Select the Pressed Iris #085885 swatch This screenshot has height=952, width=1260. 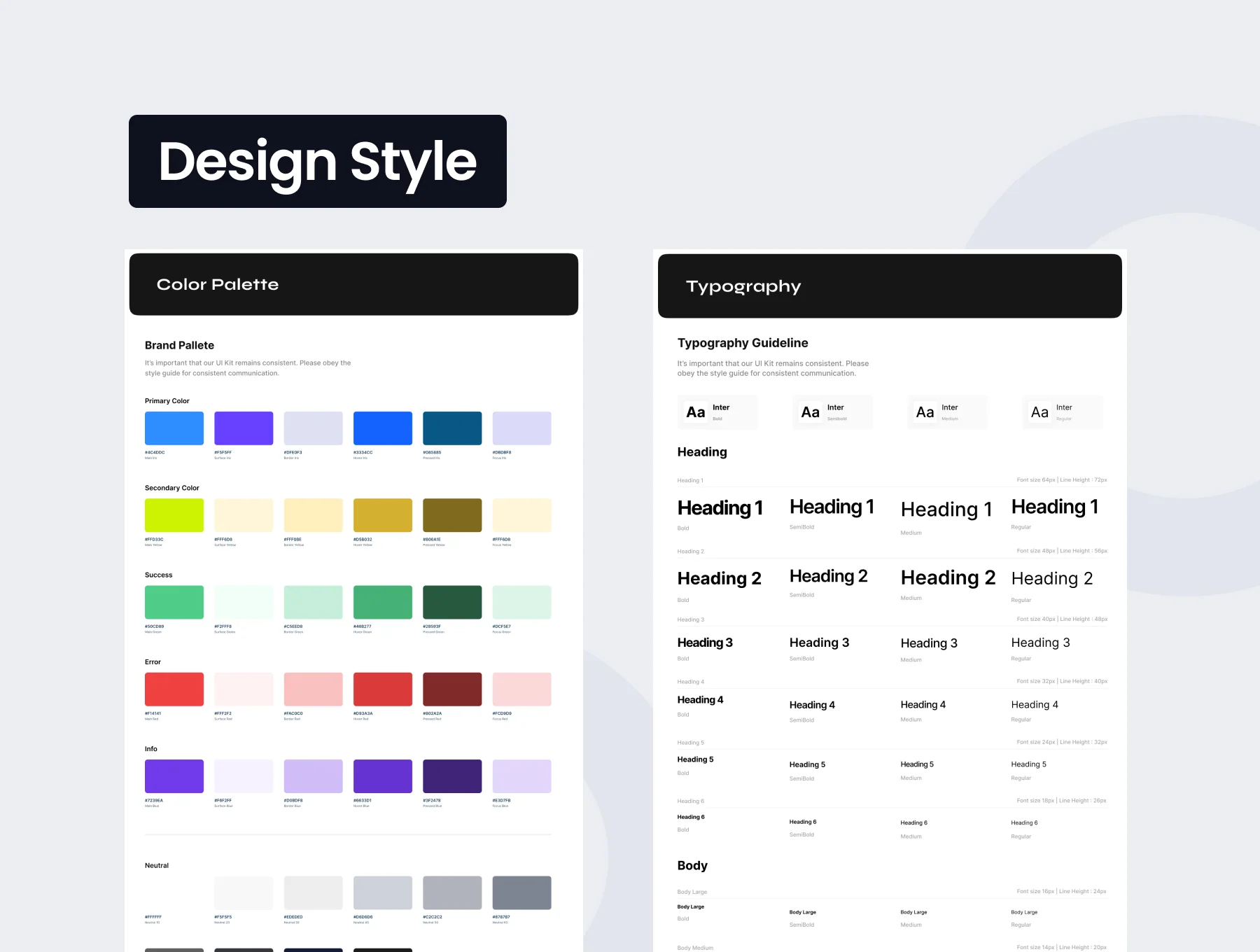point(452,428)
